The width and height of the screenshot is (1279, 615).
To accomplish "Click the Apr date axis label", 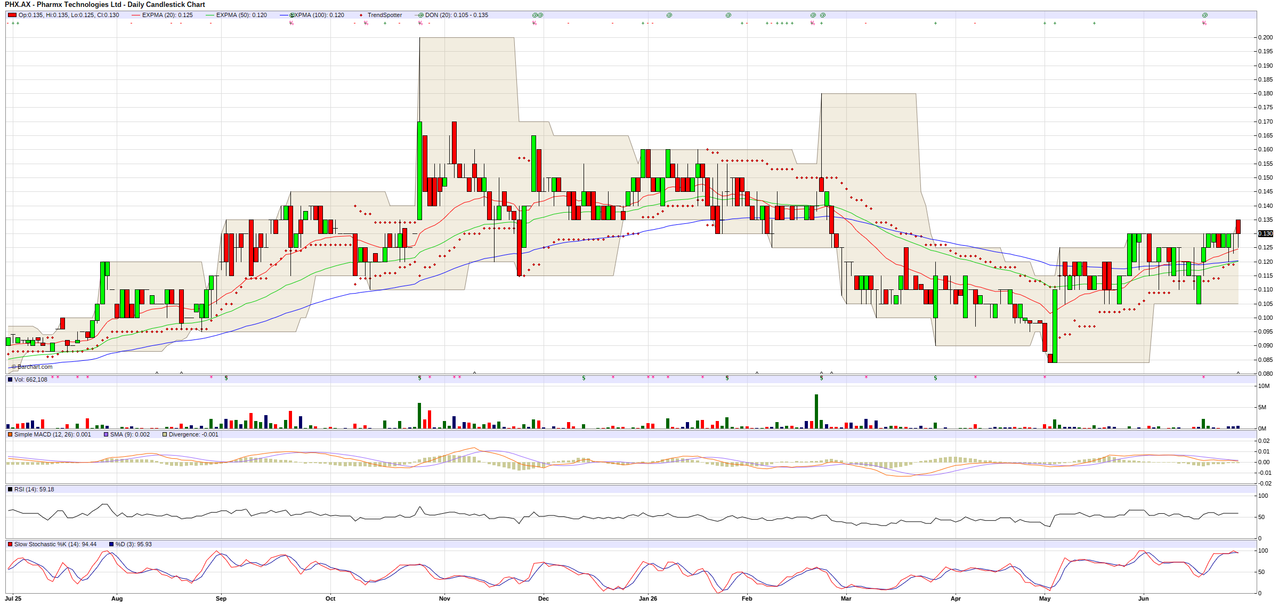I will tap(955, 598).
